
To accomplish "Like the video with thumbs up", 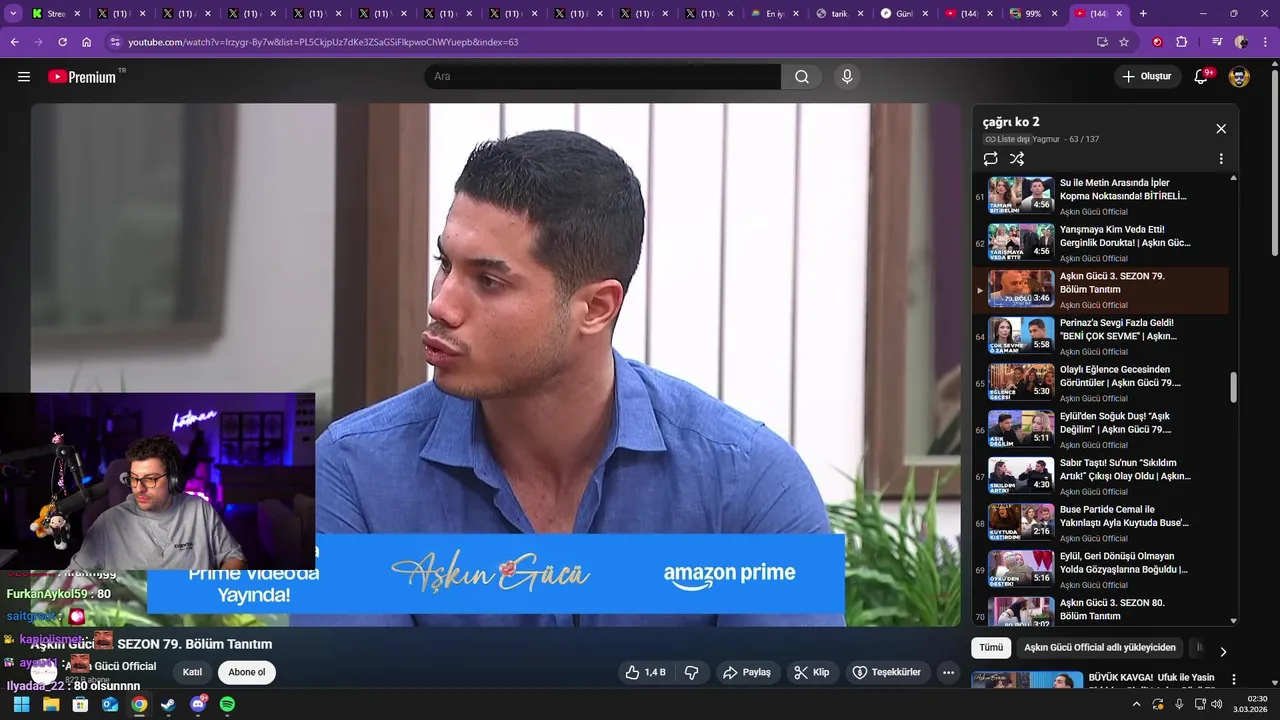I will point(646,673).
